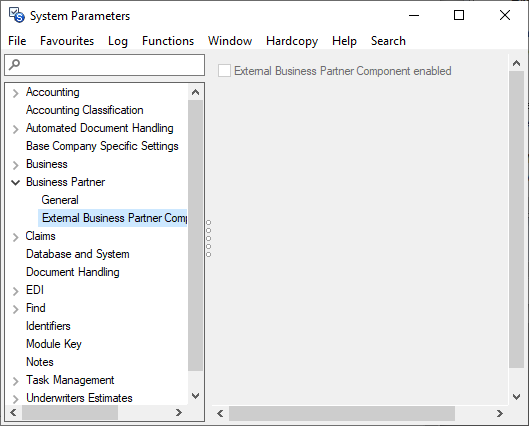
Task: Open the Functions menu
Action: click(x=168, y=41)
